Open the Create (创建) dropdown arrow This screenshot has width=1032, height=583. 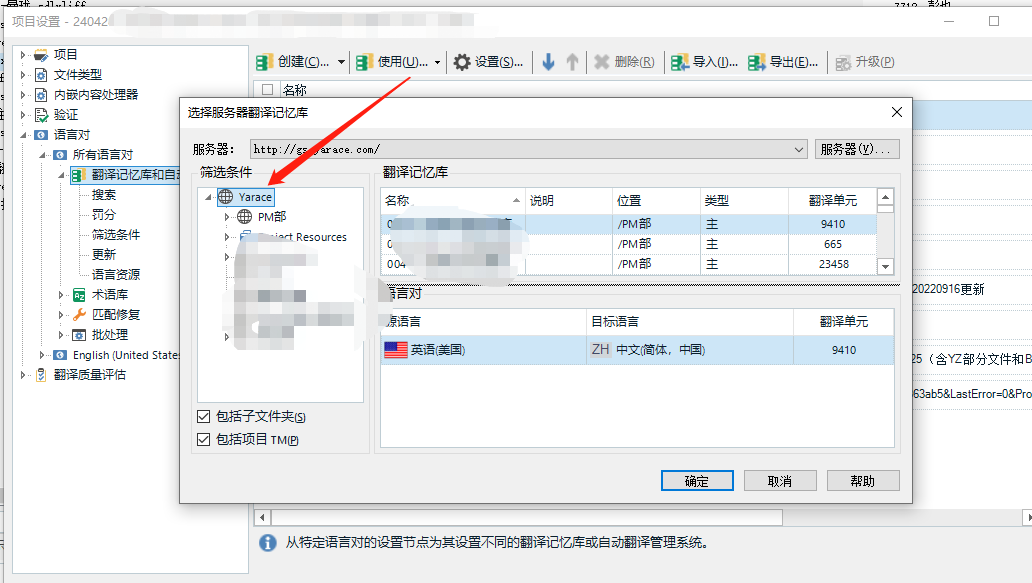pyautogui.click(x=341, y=62)
